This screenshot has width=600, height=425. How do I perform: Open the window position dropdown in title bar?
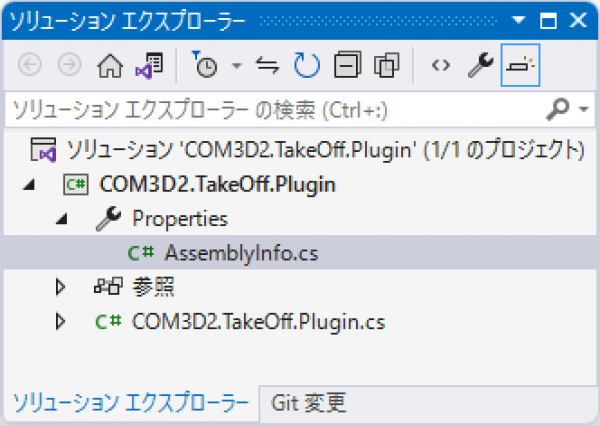click(x=519, y=20)
